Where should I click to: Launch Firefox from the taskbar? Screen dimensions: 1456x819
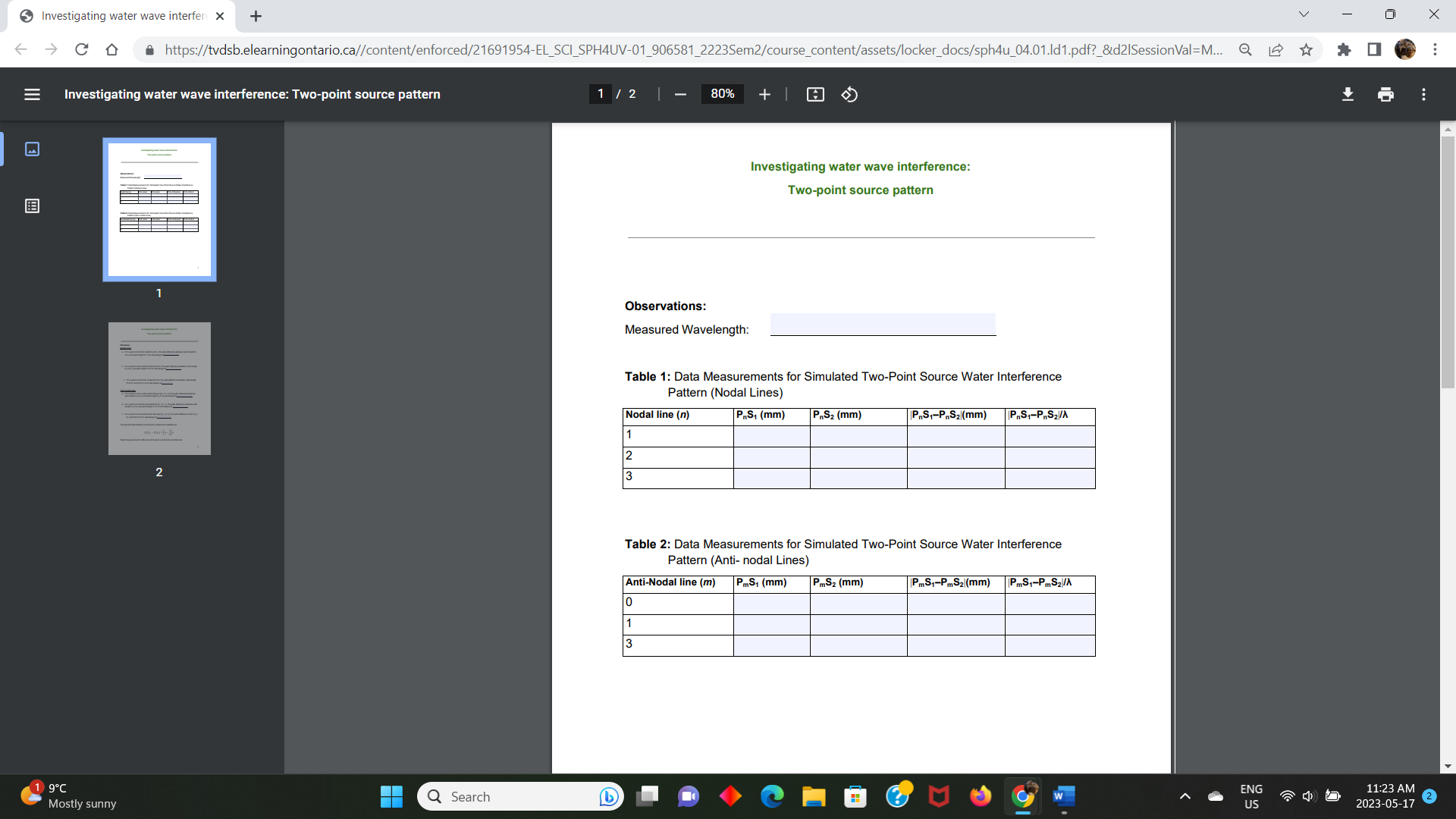click(980, 796)
